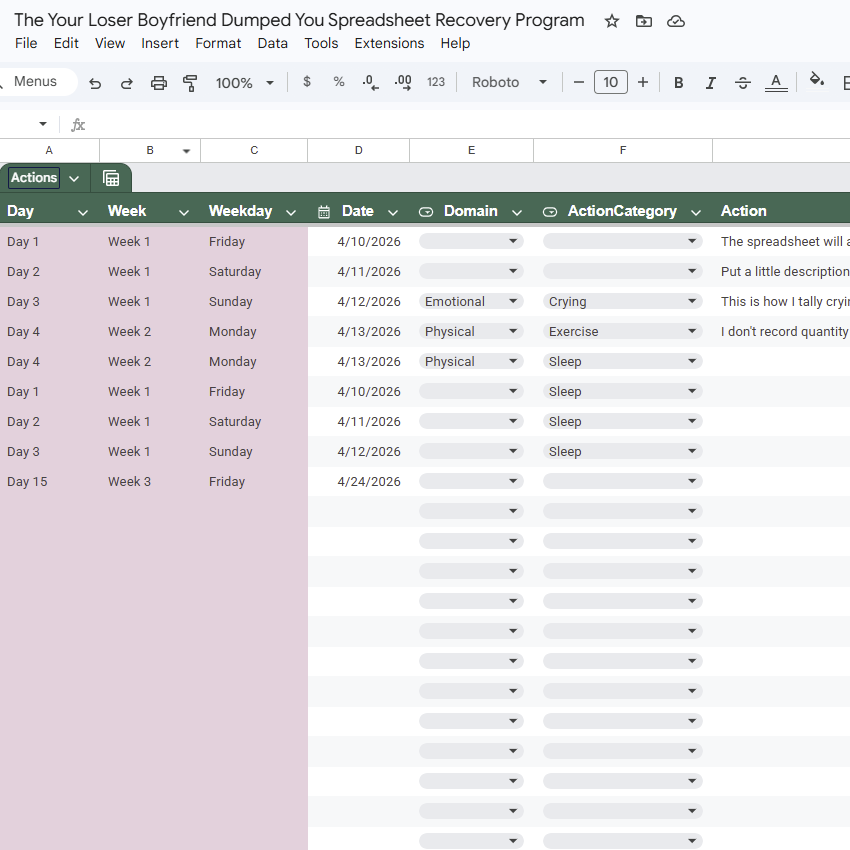Open the name box dropdown arrow
850x850 pixels.
point(43,124)
